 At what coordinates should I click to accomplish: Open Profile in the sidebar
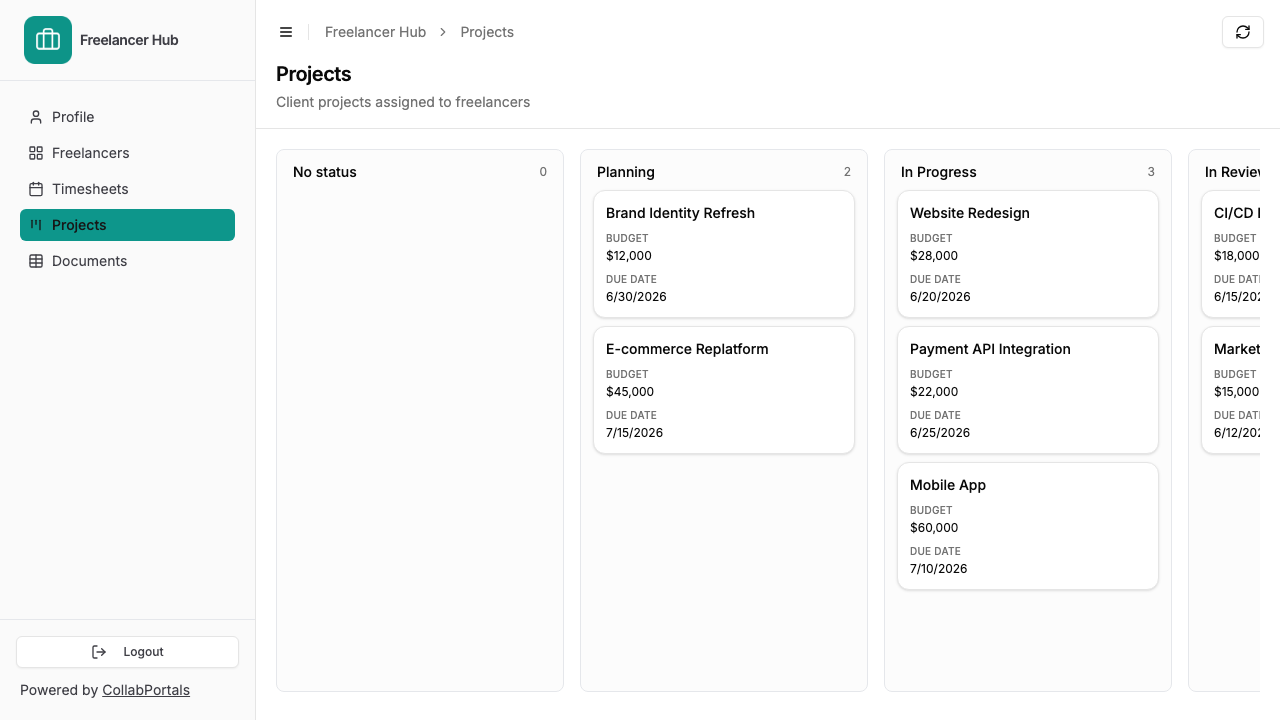pos(127,117)
